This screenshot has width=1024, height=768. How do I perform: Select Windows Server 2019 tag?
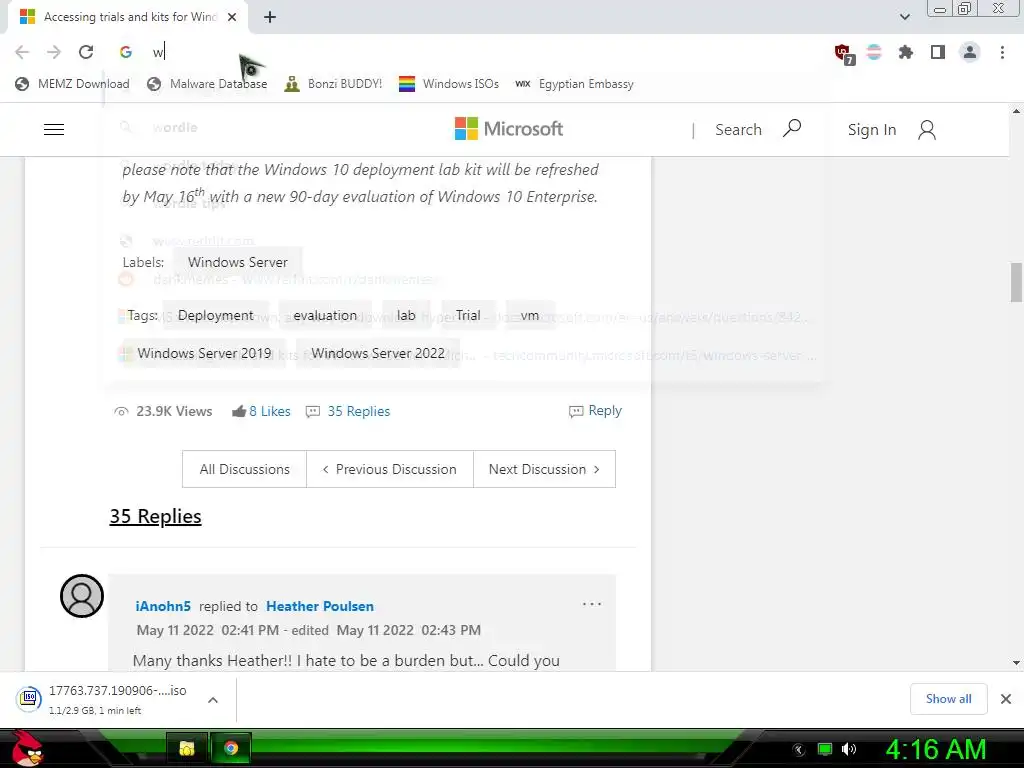(204, 353)
